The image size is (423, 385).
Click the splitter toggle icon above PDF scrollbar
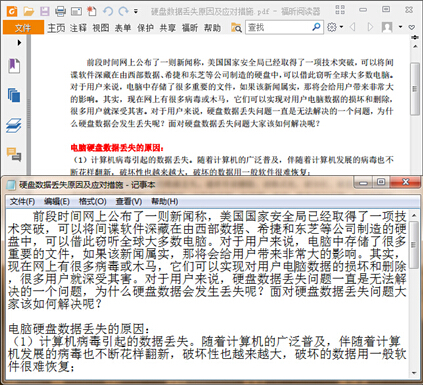(x=415, y=38)
